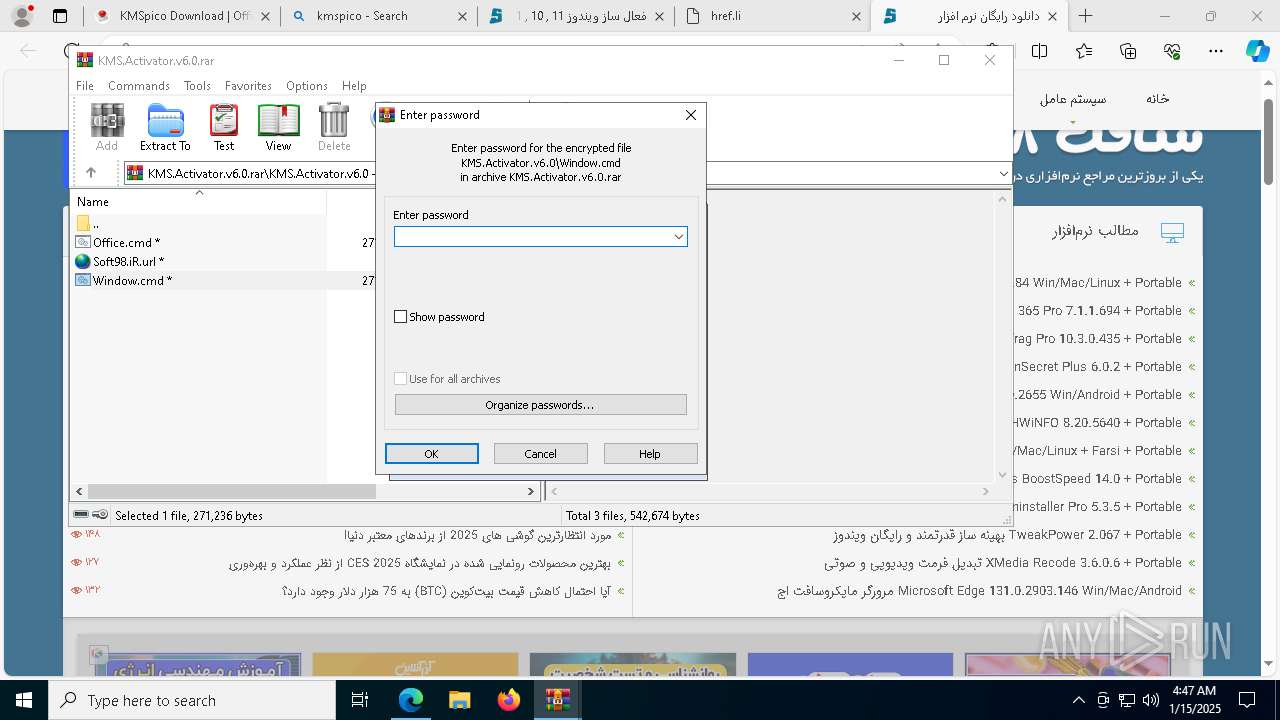The height and width of the screenshot is (720, 1280).
Task: Open the volume control in system tray
Action: (1150, 700)
